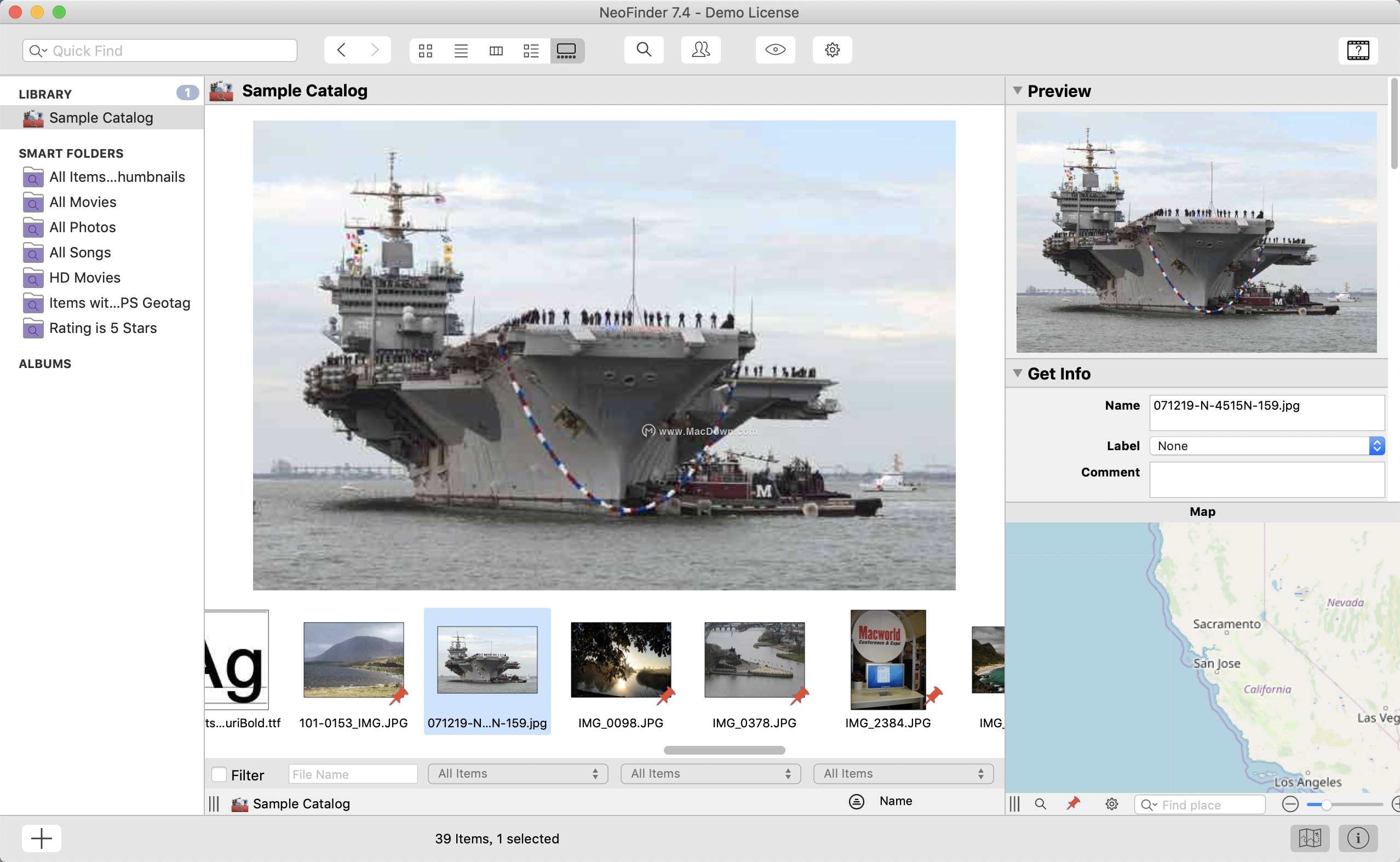Click the QuickLook eye toolbar icon
Screen dimensions: 1400x862
775,50
